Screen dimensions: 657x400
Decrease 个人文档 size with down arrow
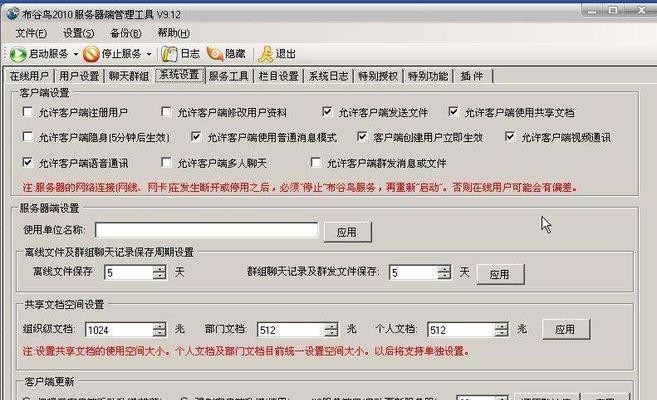click(x=502, y=334)
